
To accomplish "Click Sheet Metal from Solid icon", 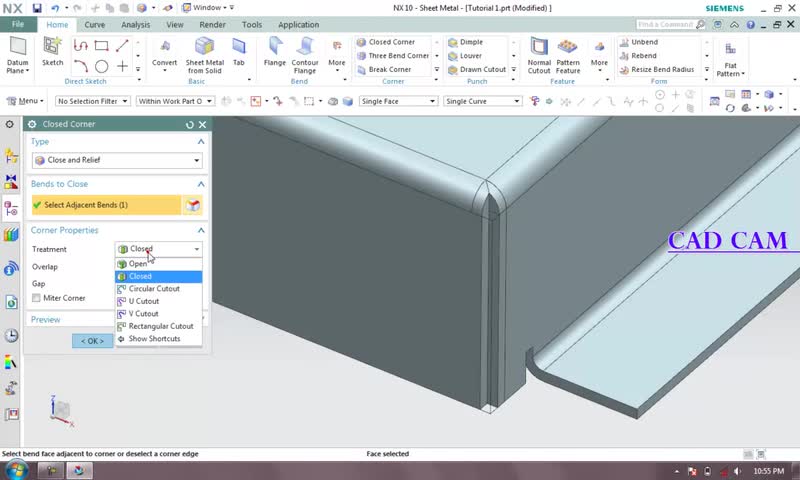I will 205,55.
